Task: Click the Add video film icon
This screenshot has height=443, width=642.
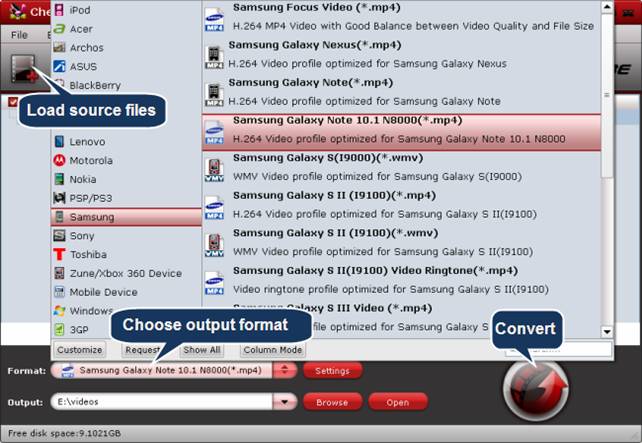Action: coord(24,69)
